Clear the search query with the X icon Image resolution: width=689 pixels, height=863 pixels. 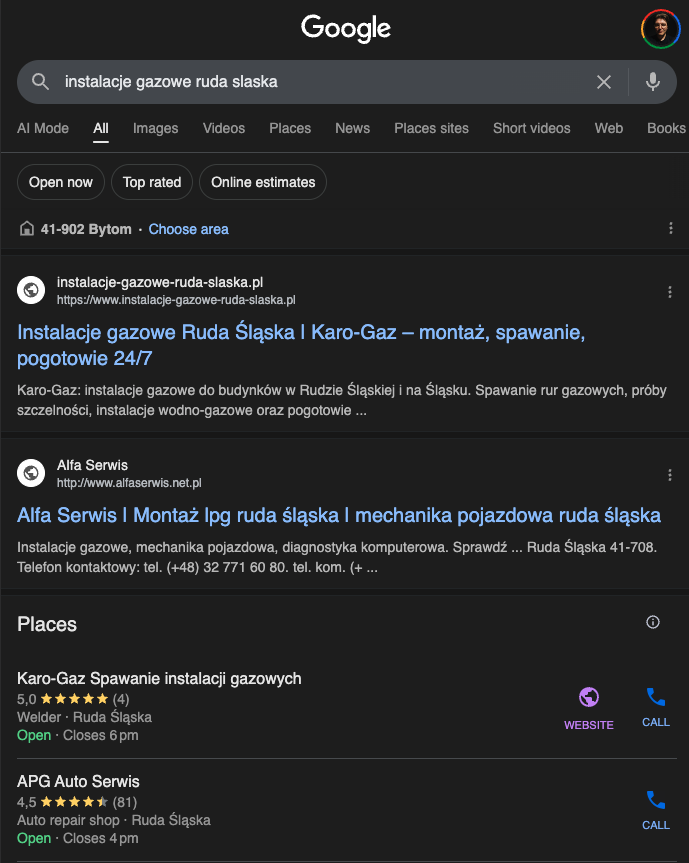click(x=604, y=82)
